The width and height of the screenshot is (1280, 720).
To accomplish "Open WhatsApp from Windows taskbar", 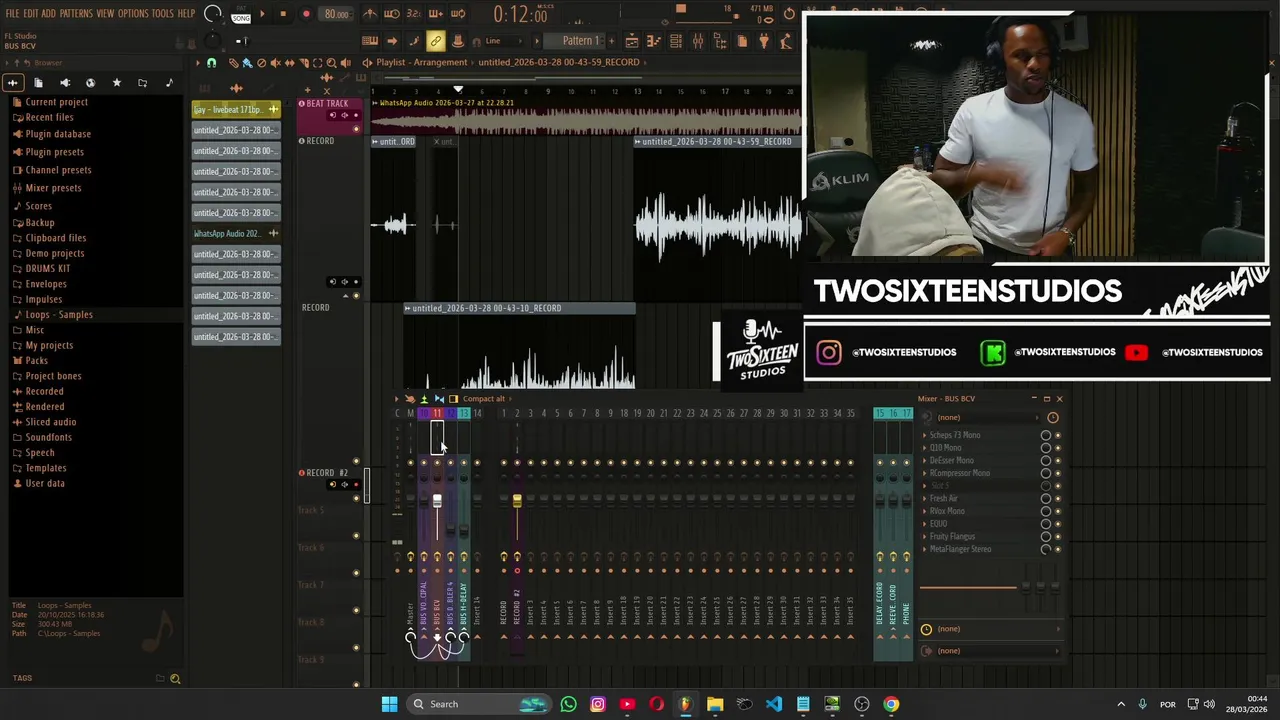I will 568,704.
